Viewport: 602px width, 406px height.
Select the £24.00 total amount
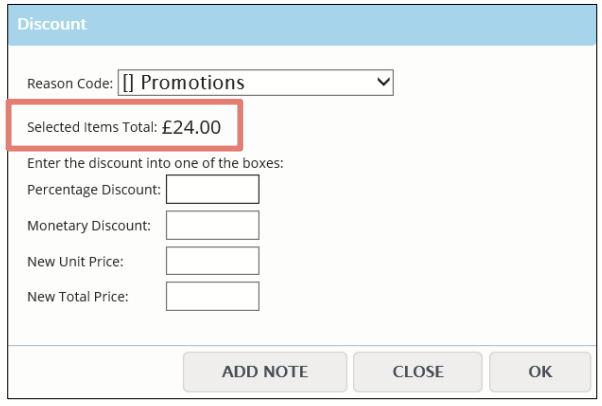[191, 127]
